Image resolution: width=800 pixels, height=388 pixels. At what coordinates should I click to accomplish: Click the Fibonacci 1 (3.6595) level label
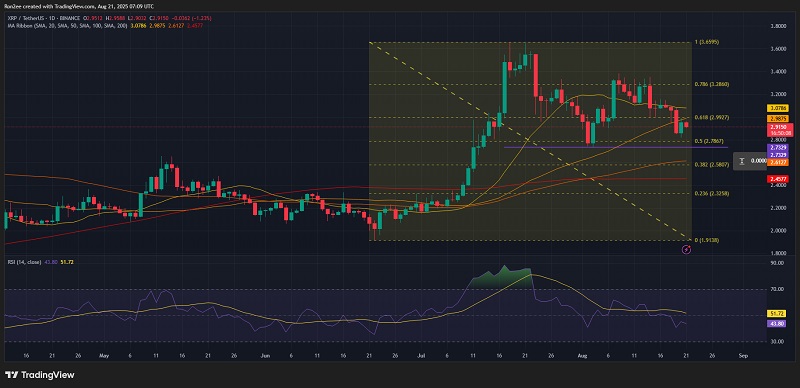pyautogui.click(x=707, y=42)
